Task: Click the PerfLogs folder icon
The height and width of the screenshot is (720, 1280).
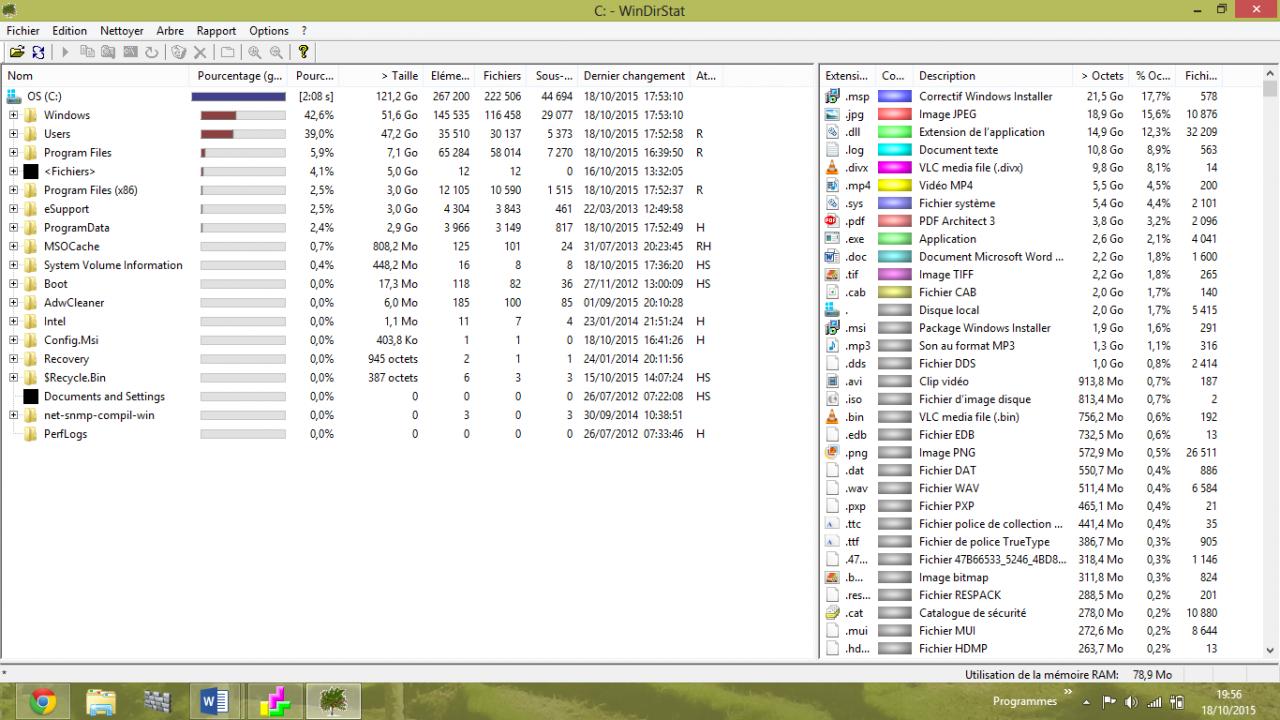Action: tap(31, 434)
